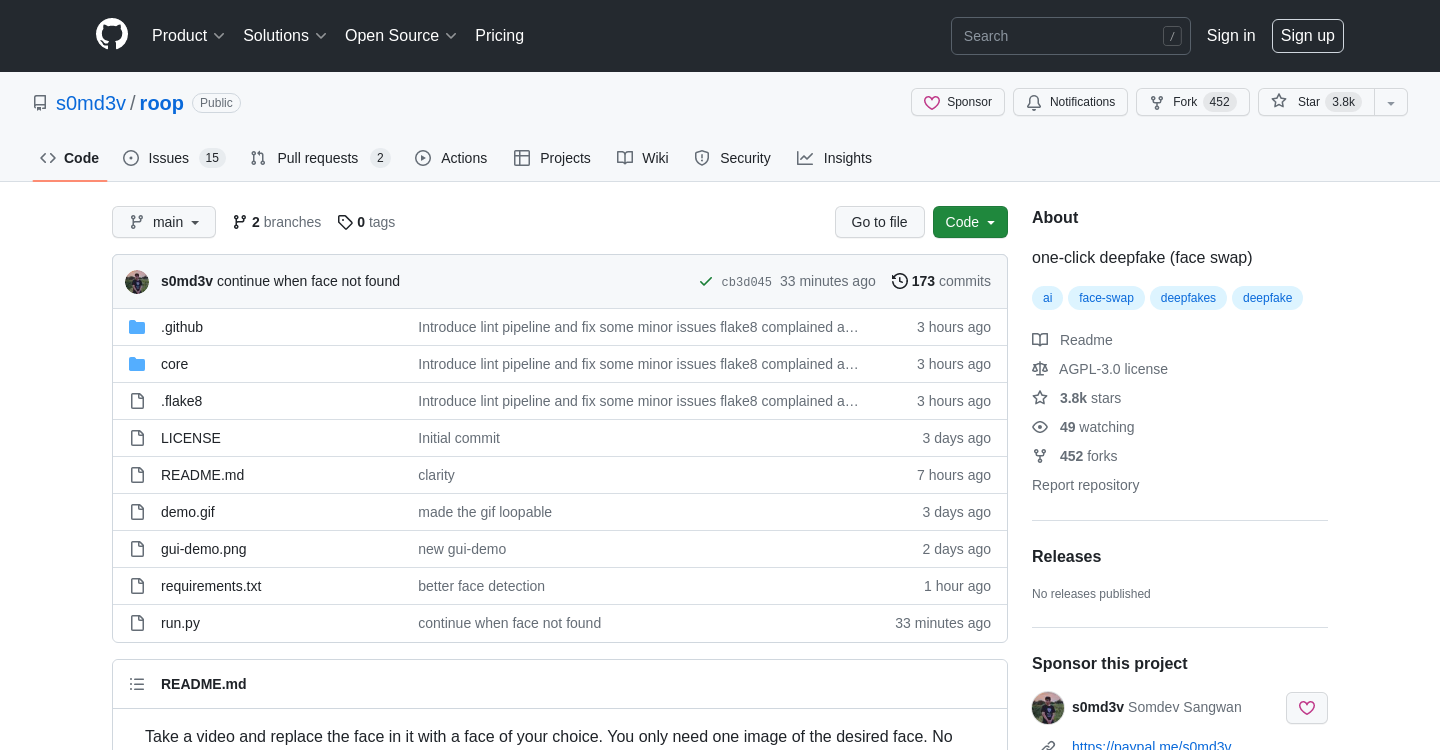View the 3.8k stars link
Viewport: 1440px width, 750px height.
[x=1076, y=398]
